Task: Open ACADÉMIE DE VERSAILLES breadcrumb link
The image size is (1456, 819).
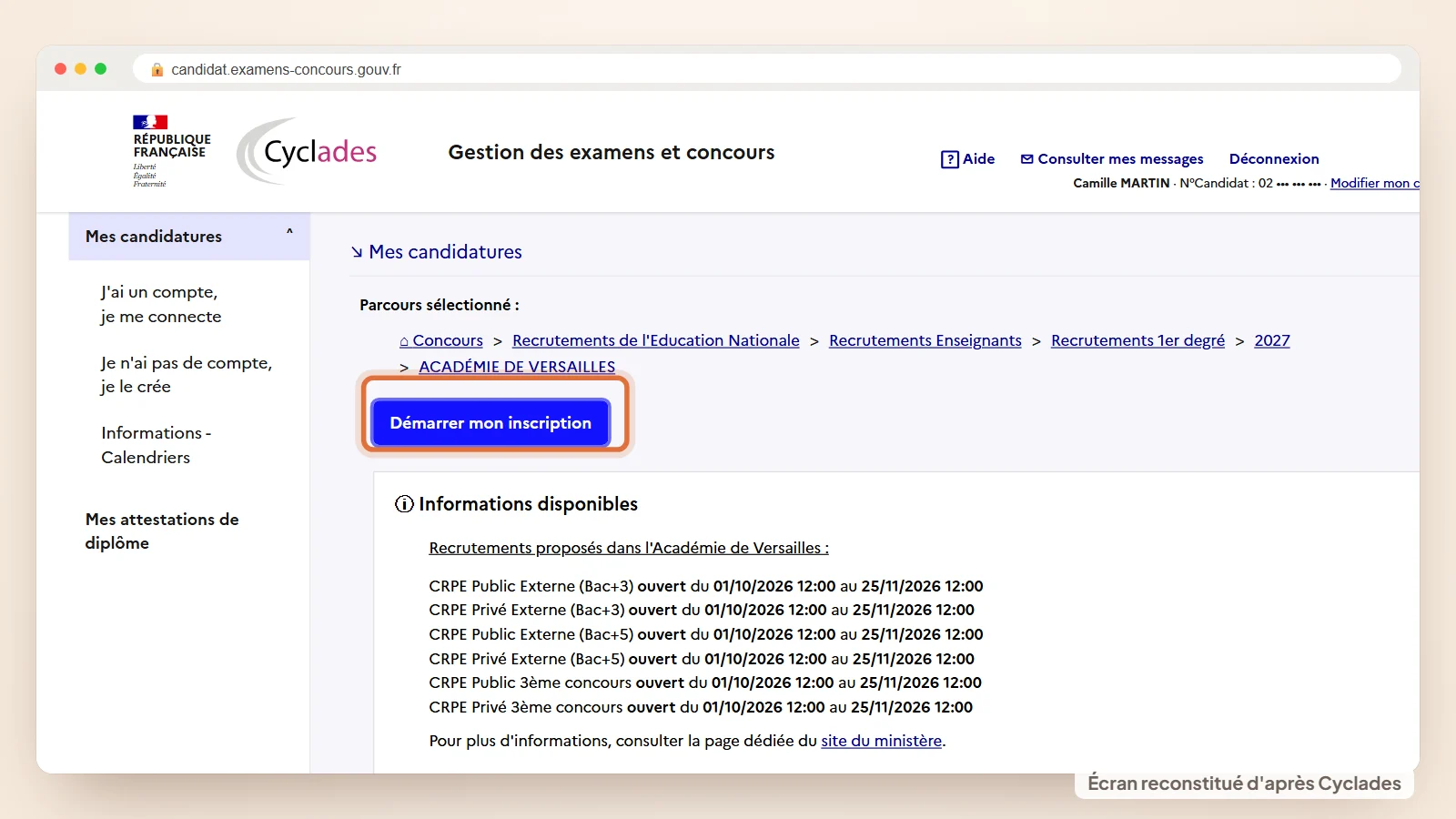Action: click(x=517, y=367)
